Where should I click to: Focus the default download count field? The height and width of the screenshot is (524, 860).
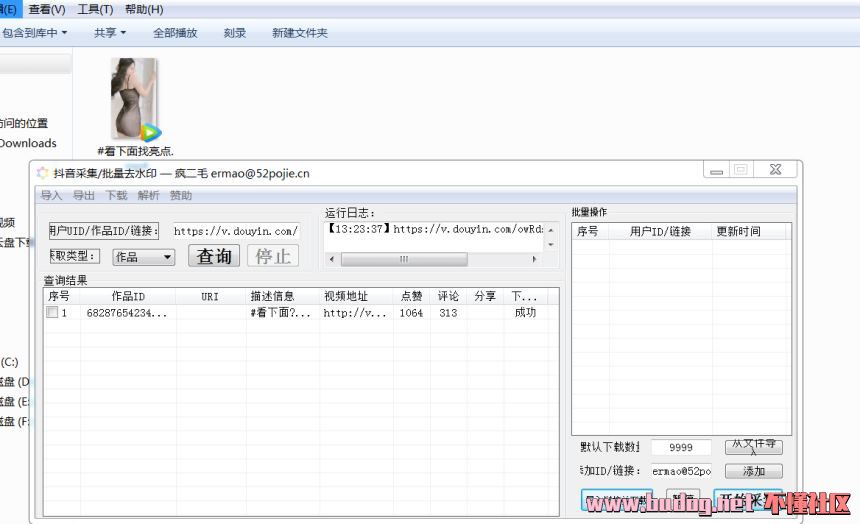pos(681,448)
